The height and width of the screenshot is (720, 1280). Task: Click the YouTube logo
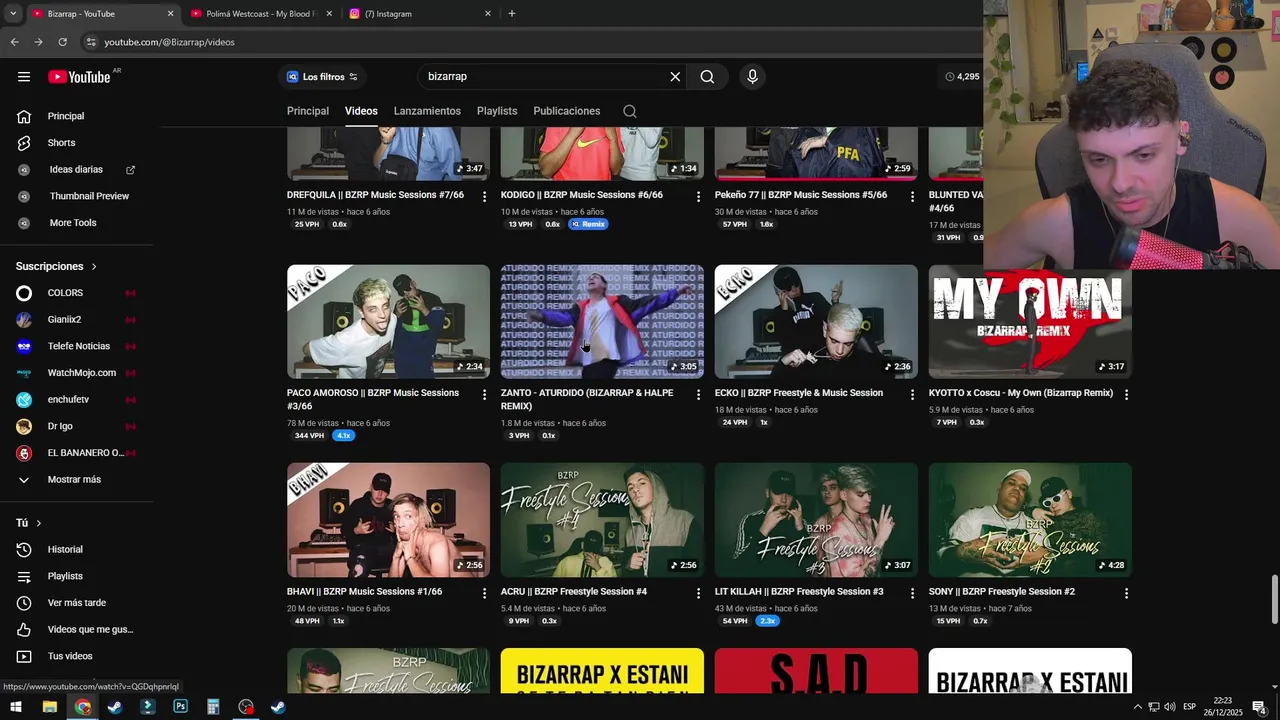pyautogui.click(x=79, y=77)
